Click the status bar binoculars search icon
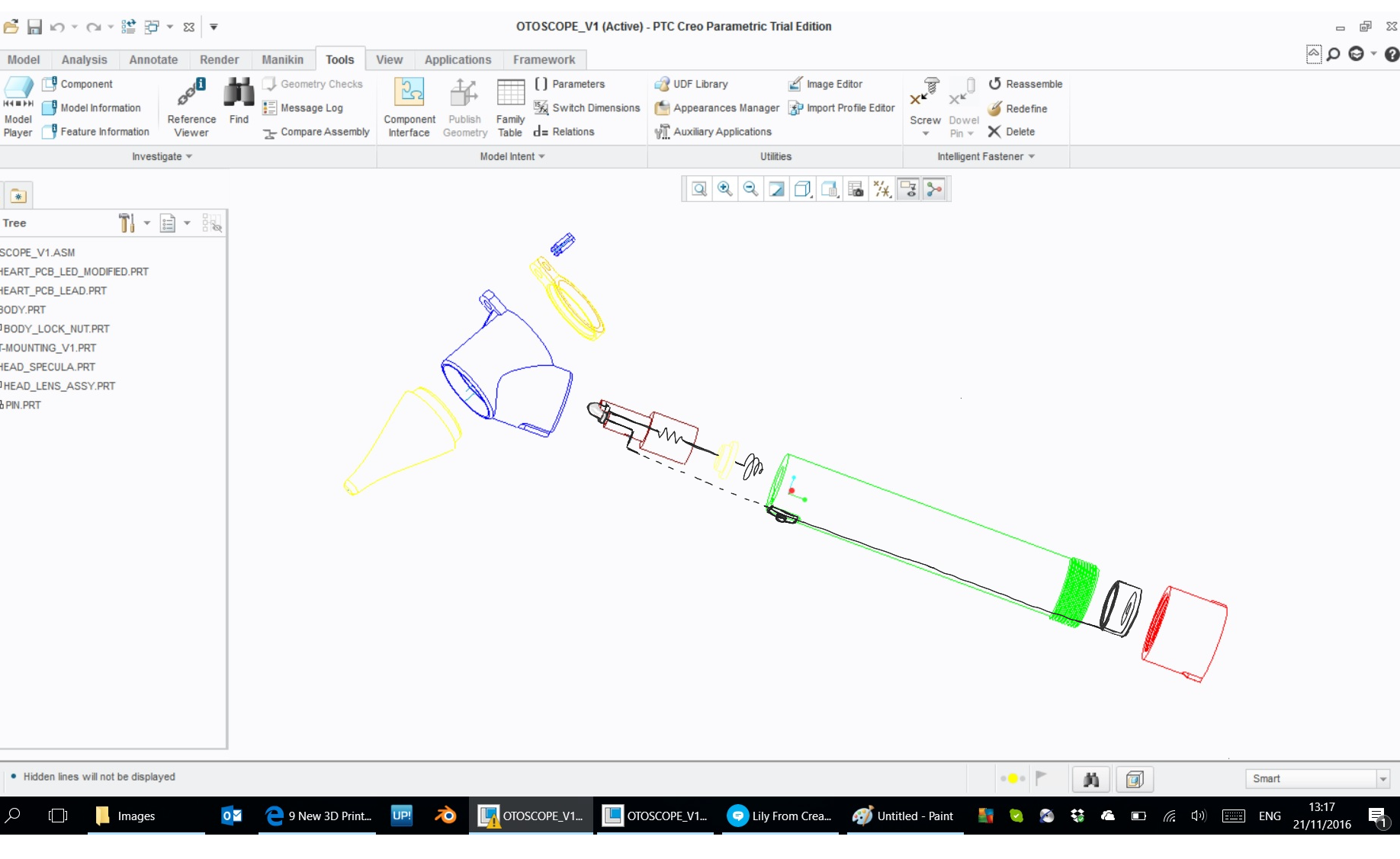 [1091, 779]
